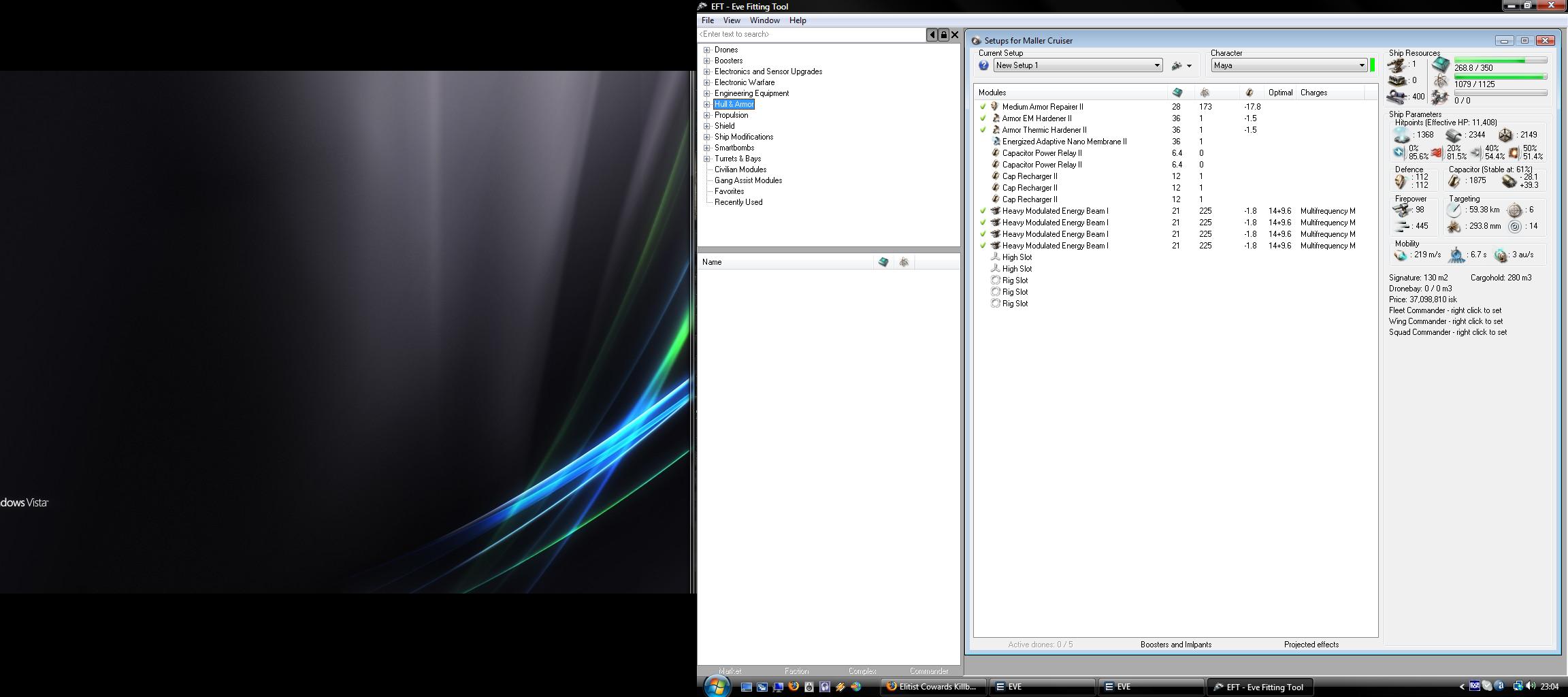Expand the Propulsion tree node
Viewport: 1568px width, 697px height.
[707, 115]
